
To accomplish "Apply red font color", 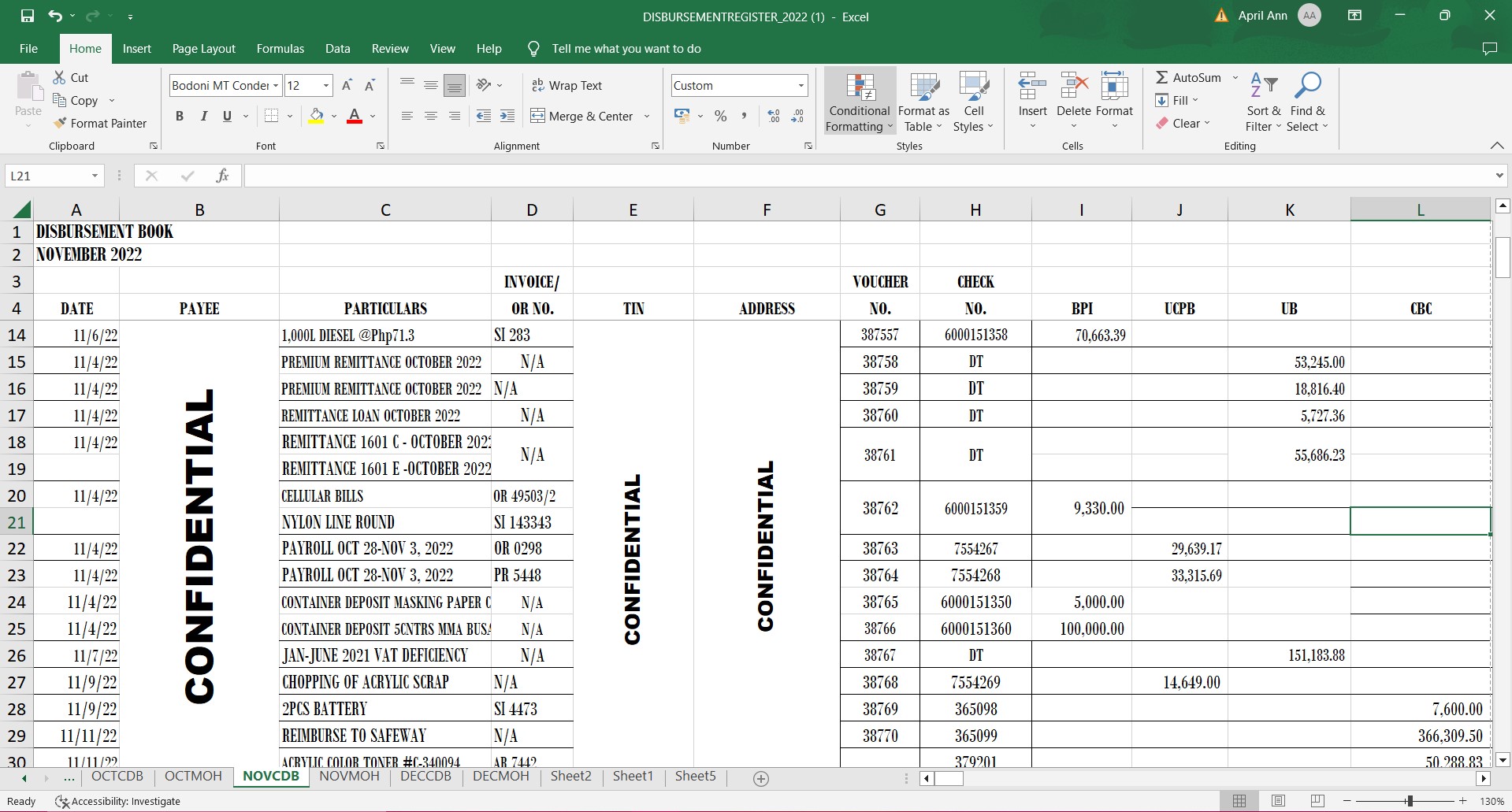I will point(355,116).
